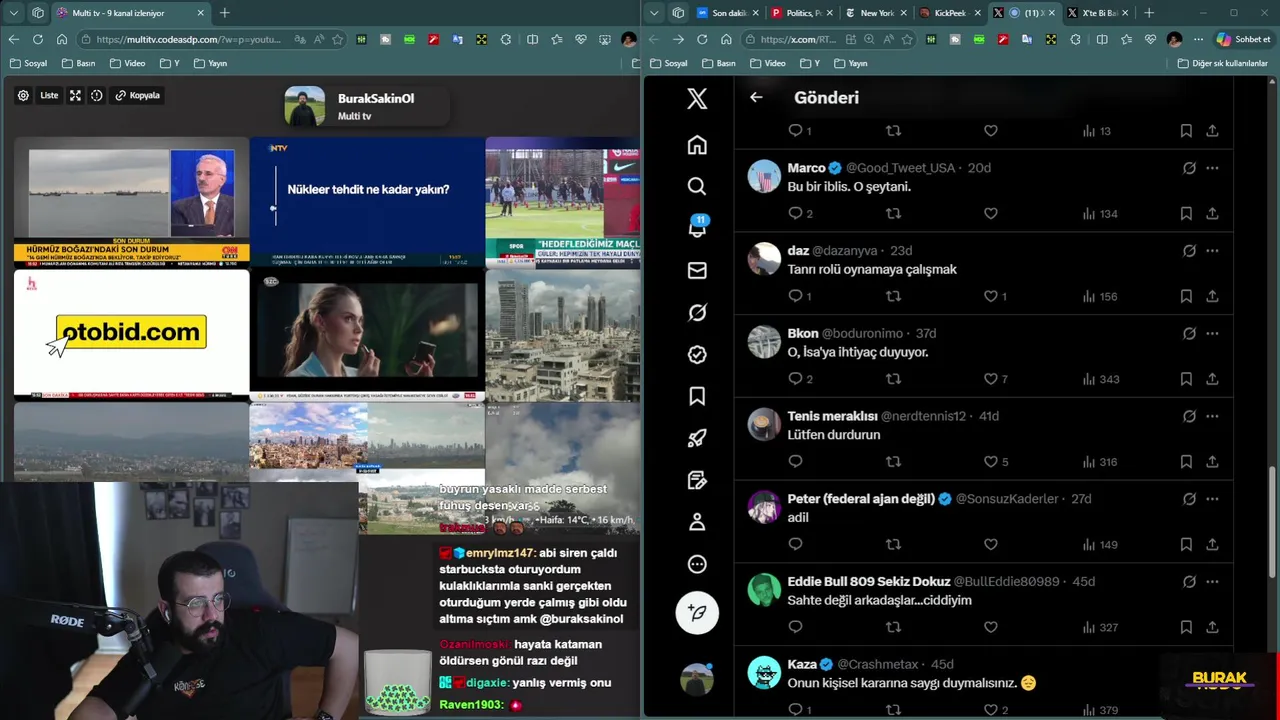Like Peter's tweet

[991, 545]
